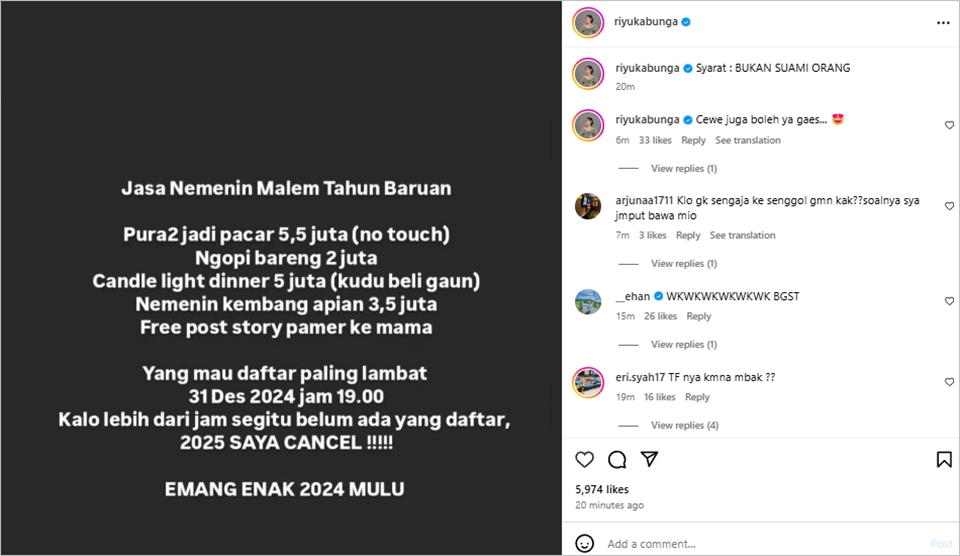Open riyukabunga profile picture in header
Screen dimensions: 960x556
pos(588,23)
